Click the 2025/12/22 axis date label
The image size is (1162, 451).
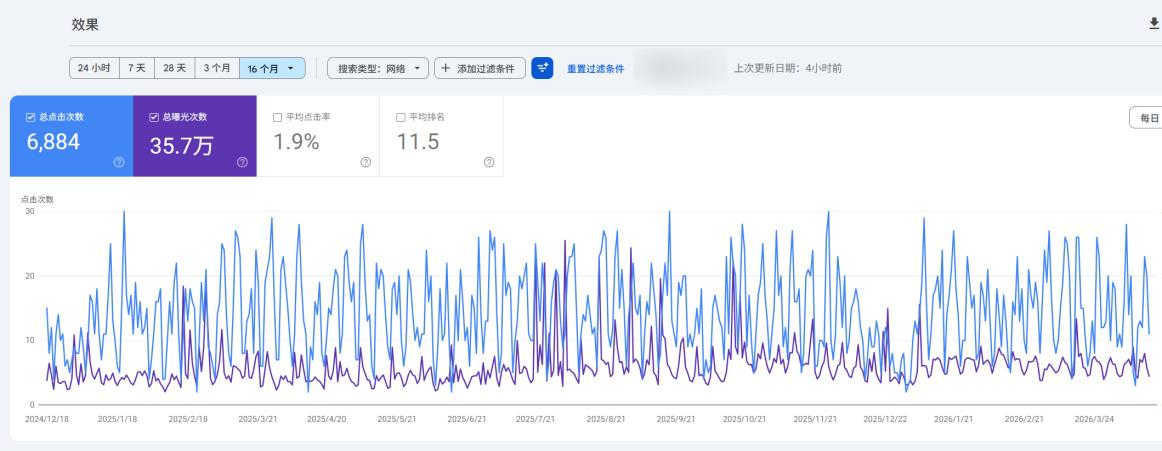(x=885, y=418)
